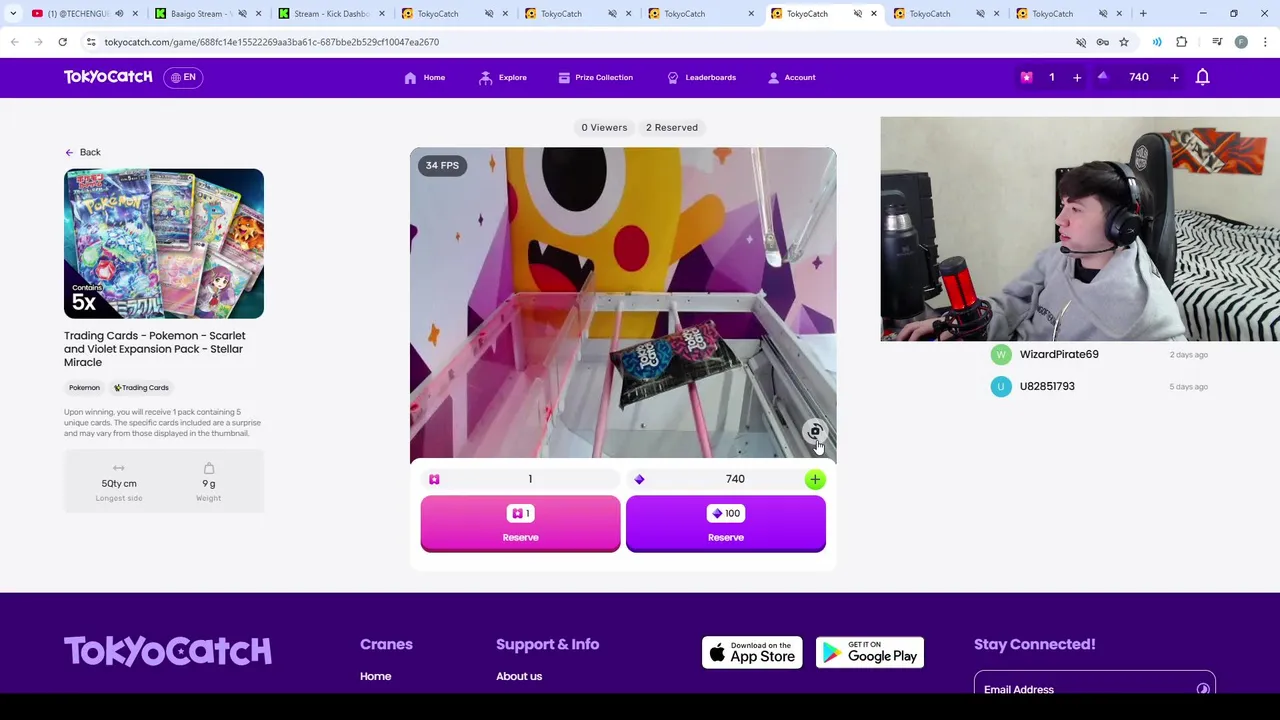Toggle the site sound muted indicator
The width and height of the screenshot is (1280, 720).
(1081, 42)
